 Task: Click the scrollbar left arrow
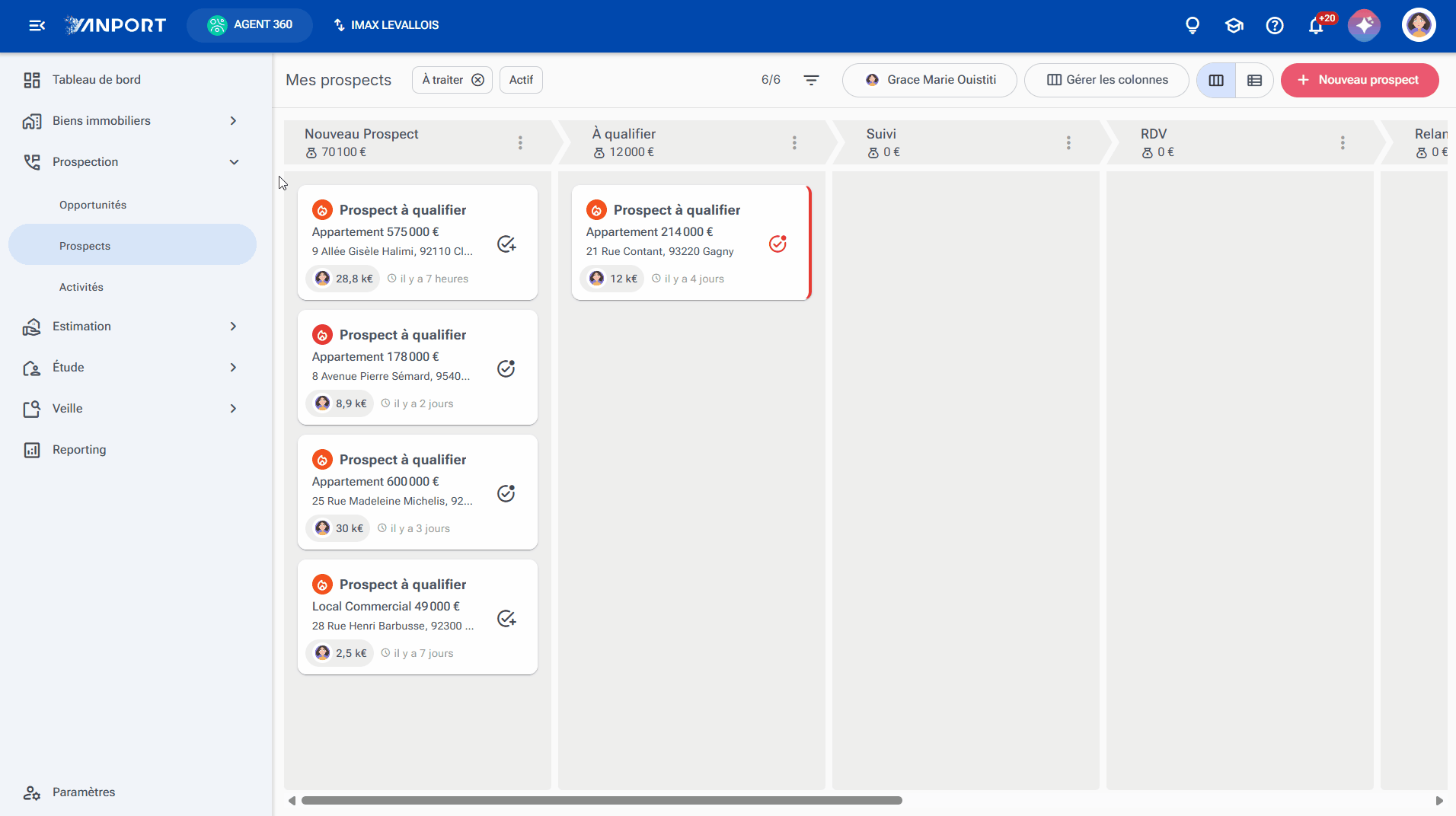tap(292, 801)
